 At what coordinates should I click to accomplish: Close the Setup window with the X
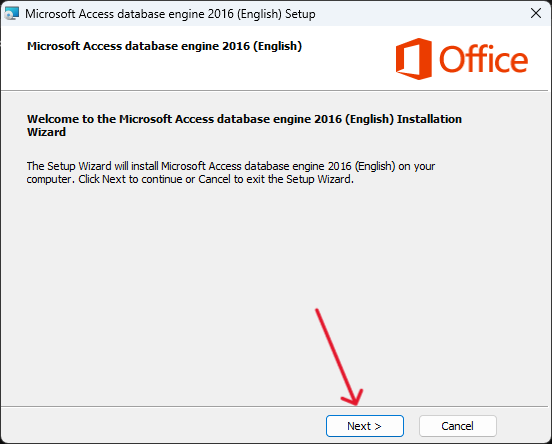tap(536, 13)
